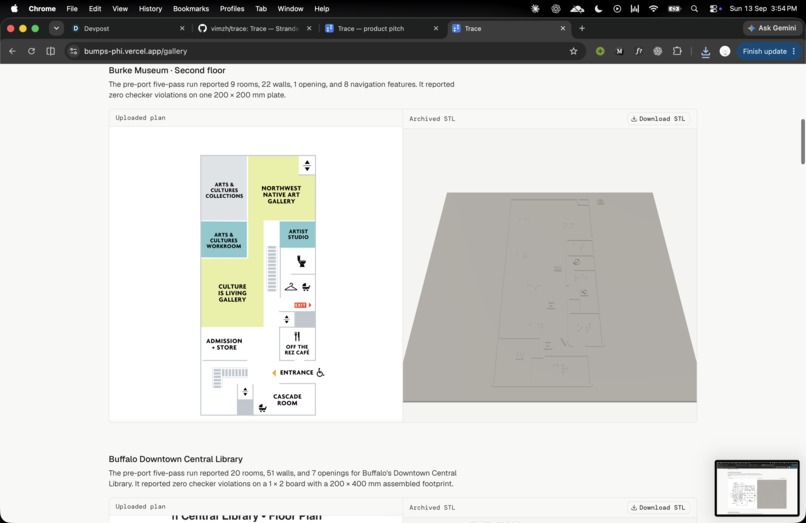Click the page scrollbar thumb
The width and height of the screenshot is (806, 523).
pos(802,141)
